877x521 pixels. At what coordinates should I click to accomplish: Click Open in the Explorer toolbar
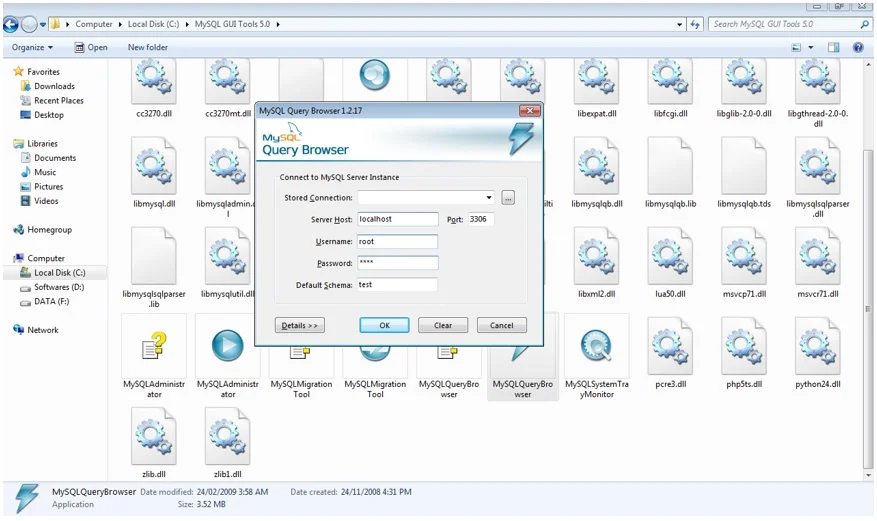(91, 48)
